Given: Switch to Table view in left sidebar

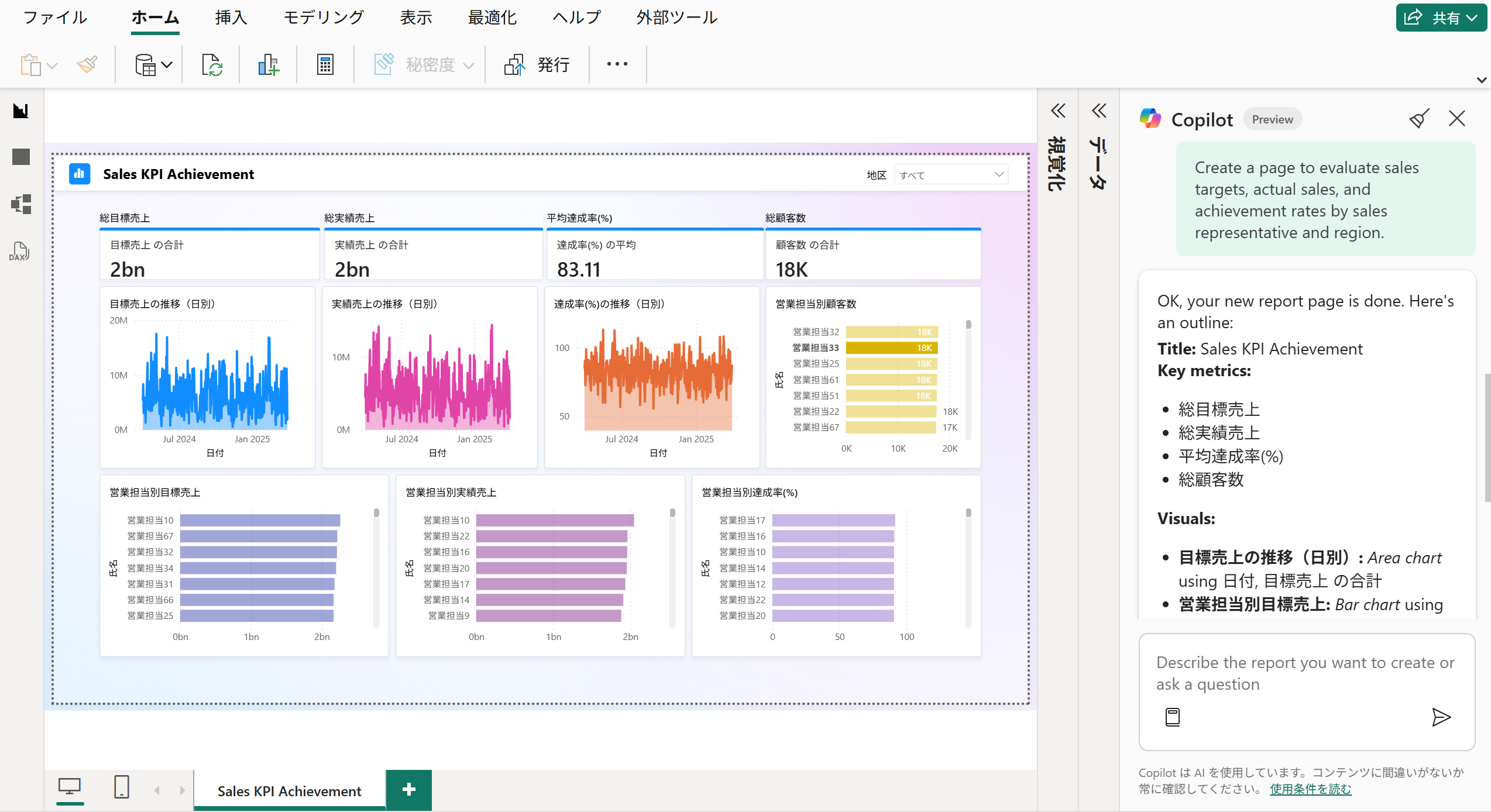Looking at the screenshot, I should click(21, 157).
